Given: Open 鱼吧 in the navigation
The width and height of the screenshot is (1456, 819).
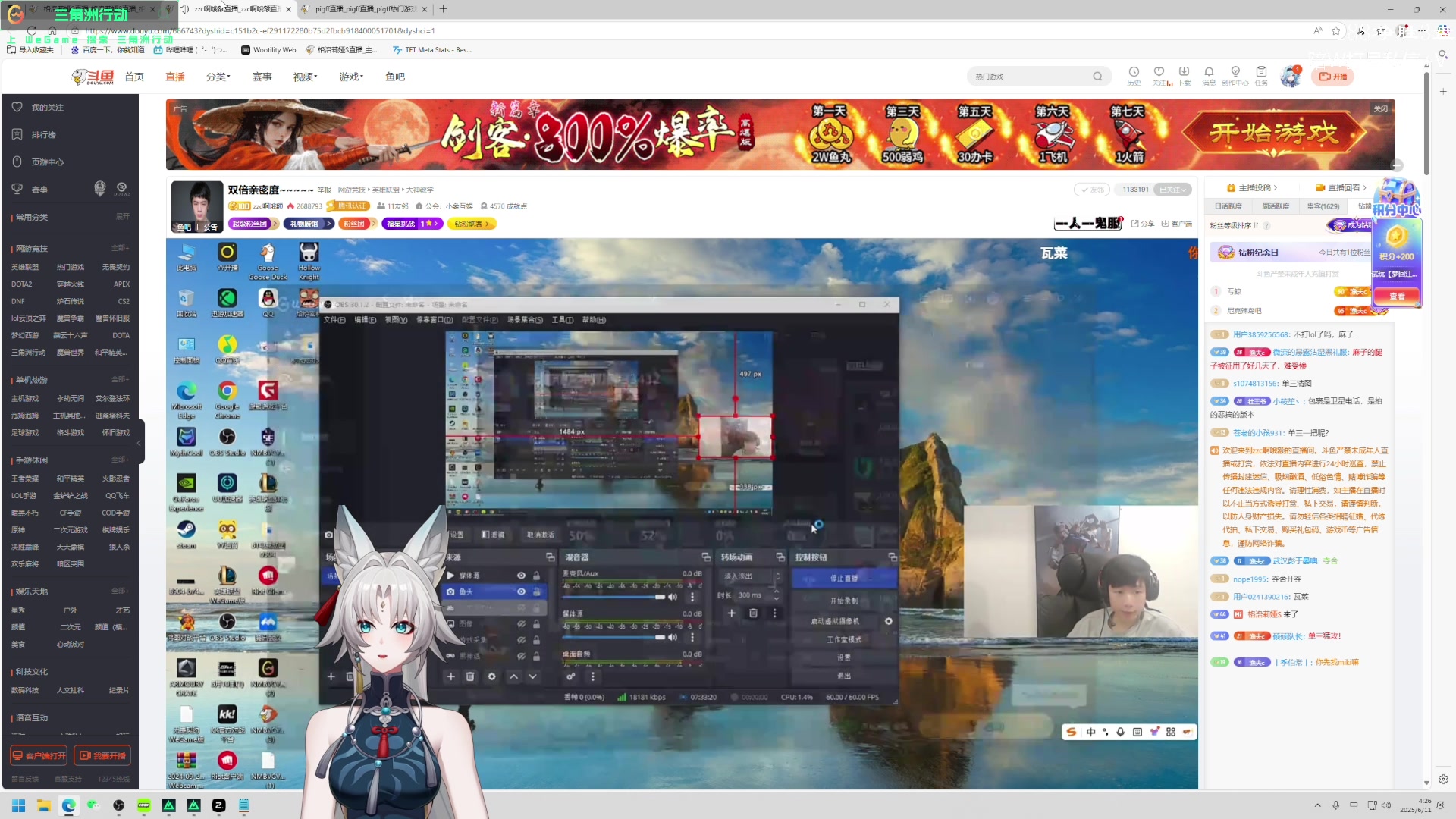Looking at the screenshot, I should 395,77.
